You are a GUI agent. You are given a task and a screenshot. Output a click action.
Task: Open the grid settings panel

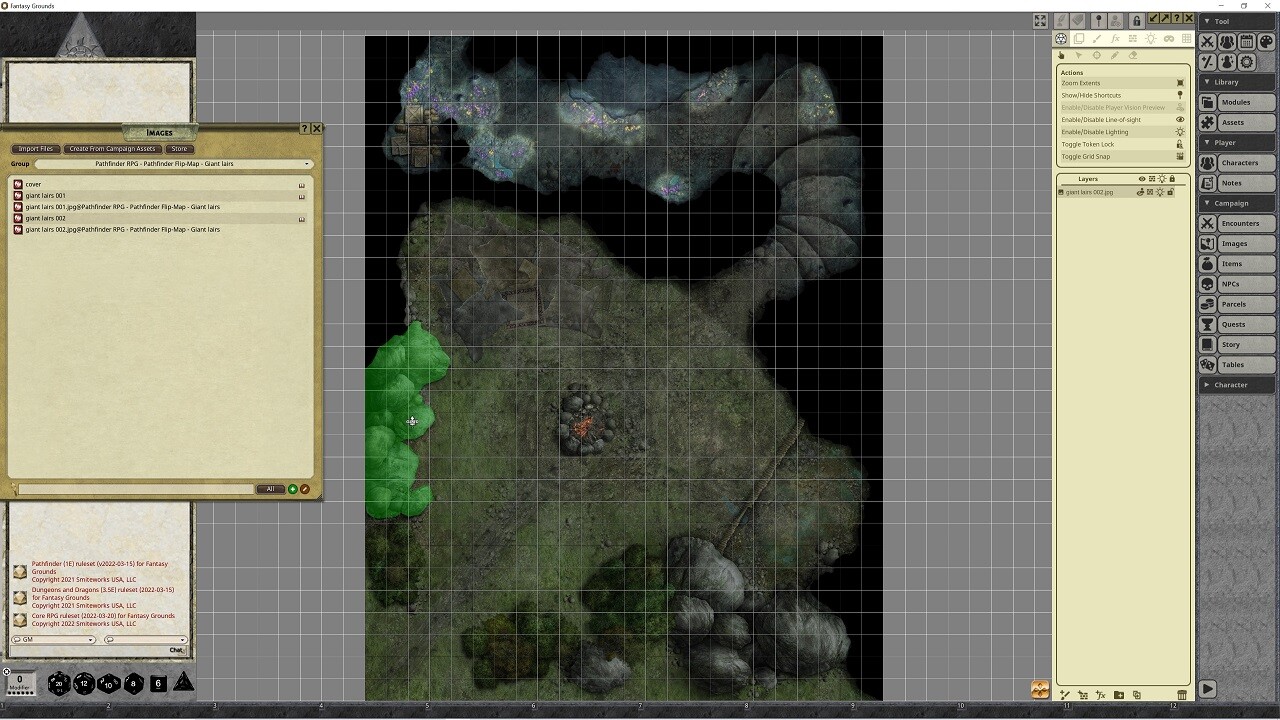coord(1187,40)
